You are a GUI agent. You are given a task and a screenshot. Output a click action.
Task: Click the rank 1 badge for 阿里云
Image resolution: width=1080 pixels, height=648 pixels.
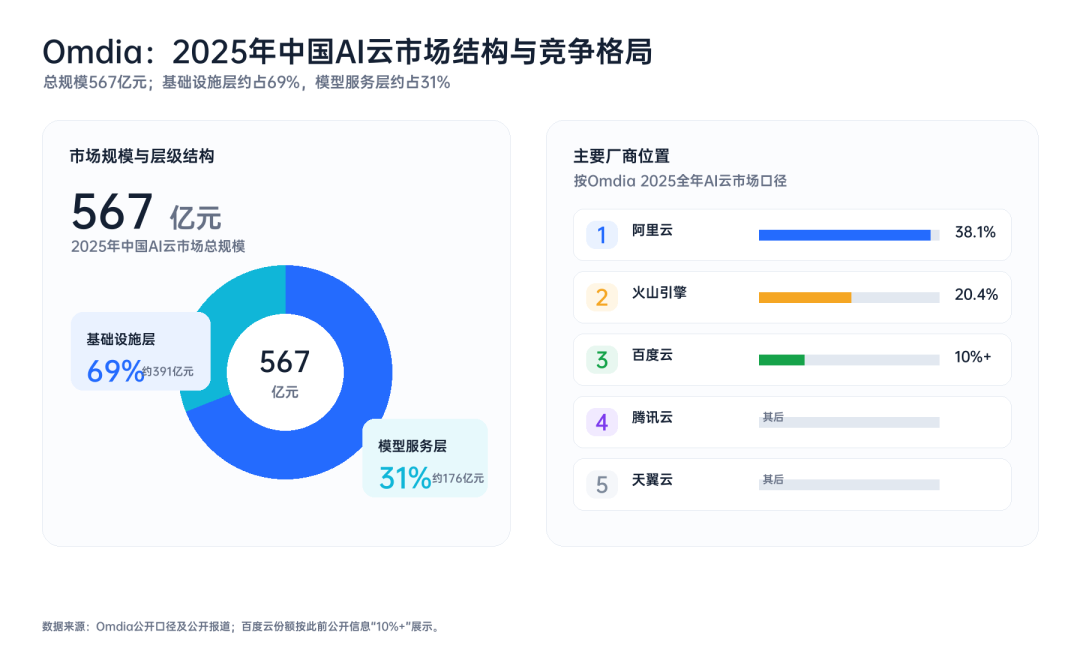tap(601, 235)
